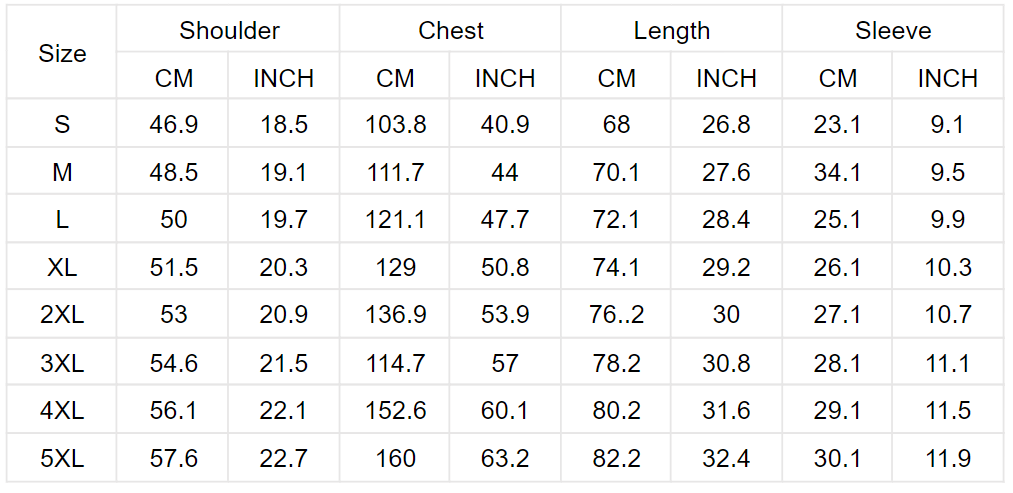Click the 22.1 shoulder inch cell
The image size is (1013, 493).
point(284,410)
